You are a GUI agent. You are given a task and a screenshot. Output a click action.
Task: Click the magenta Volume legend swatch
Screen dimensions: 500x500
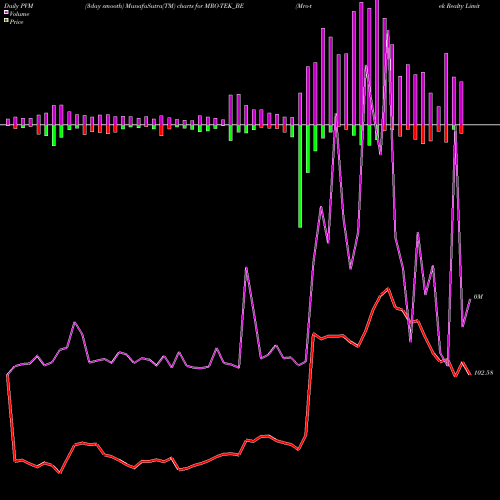[x=6, y=12]
